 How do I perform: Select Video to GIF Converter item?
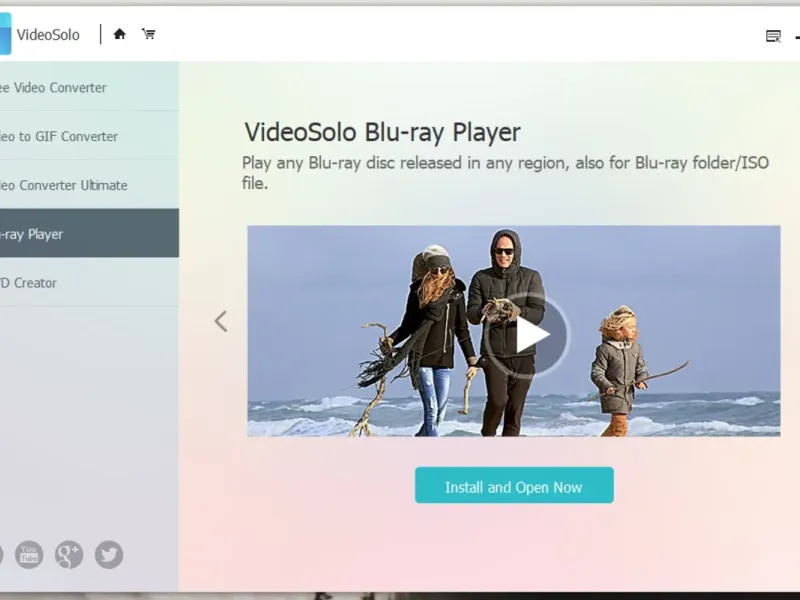tap(89, 136)
